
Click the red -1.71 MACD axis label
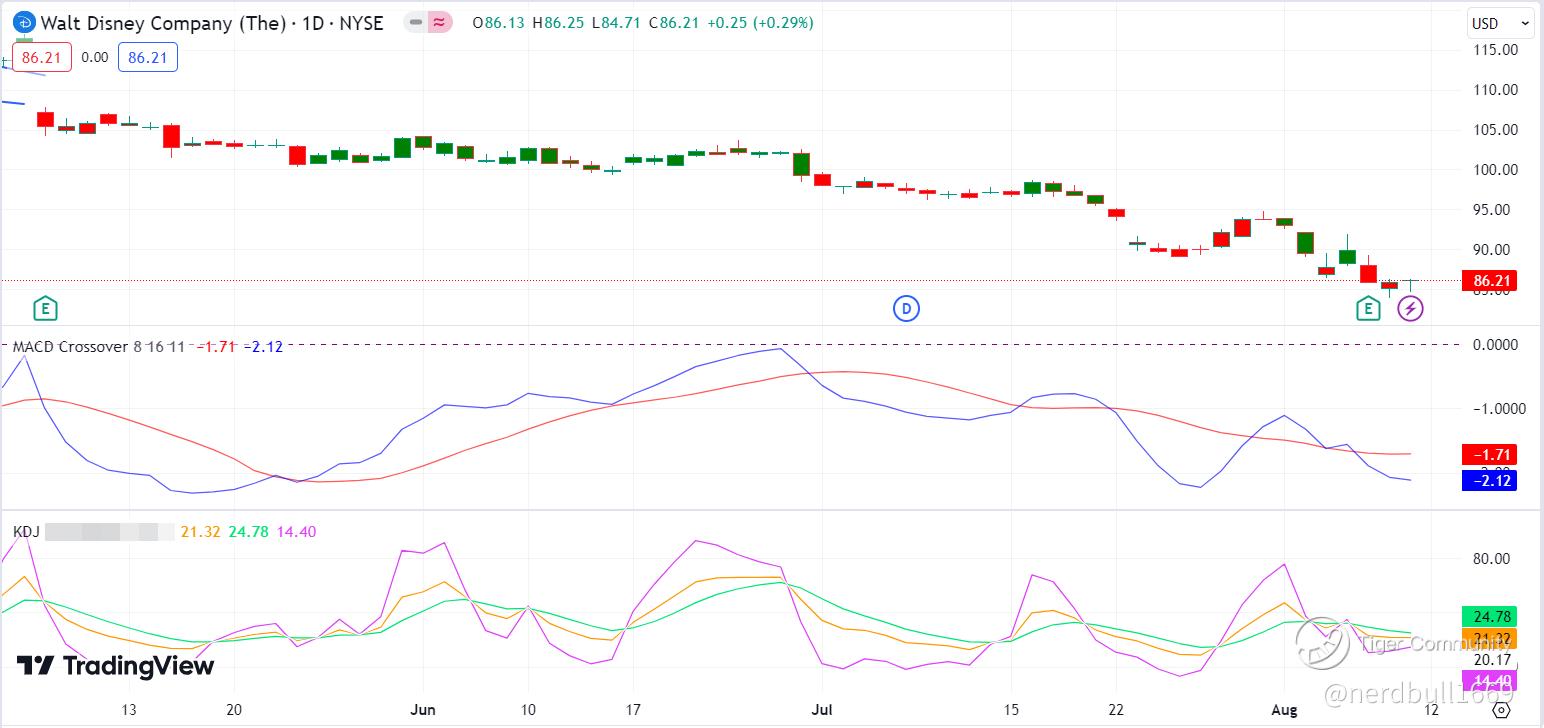click(x=1489, y=454)
